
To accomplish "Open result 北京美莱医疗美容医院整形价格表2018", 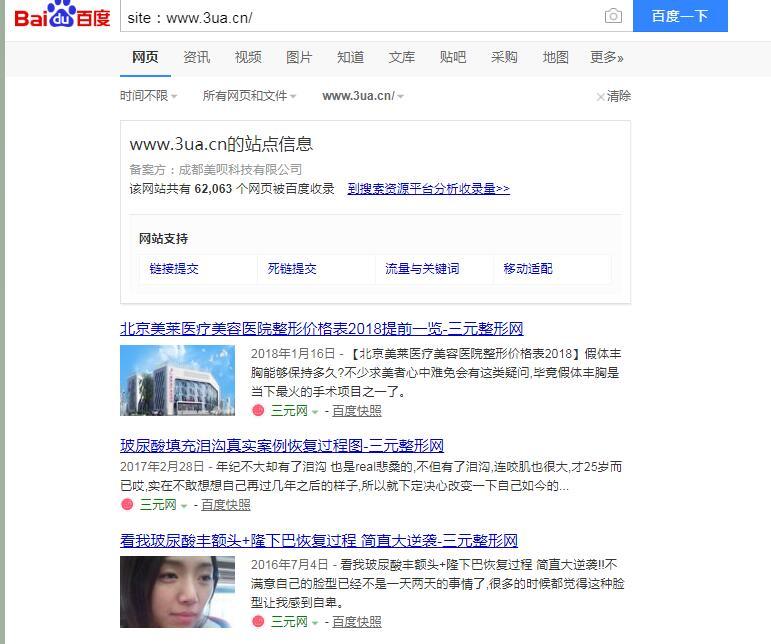I will pos(322,328).
